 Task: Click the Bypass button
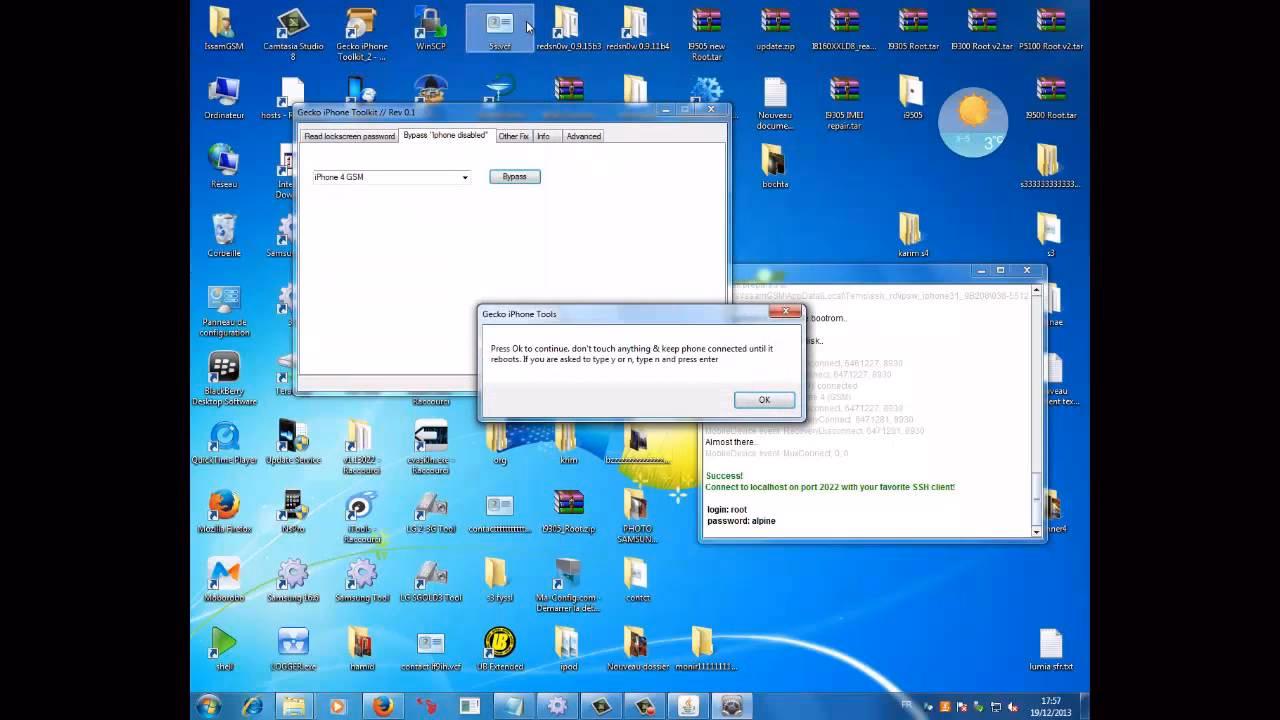(x=514, y=176)
